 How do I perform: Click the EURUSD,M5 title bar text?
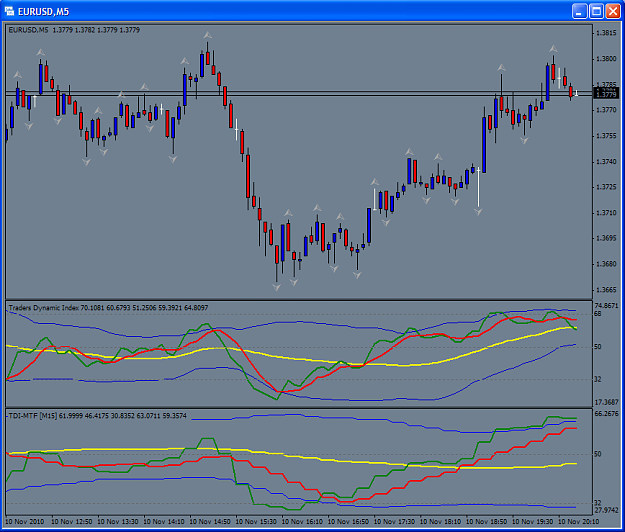[x=43, y=12]
